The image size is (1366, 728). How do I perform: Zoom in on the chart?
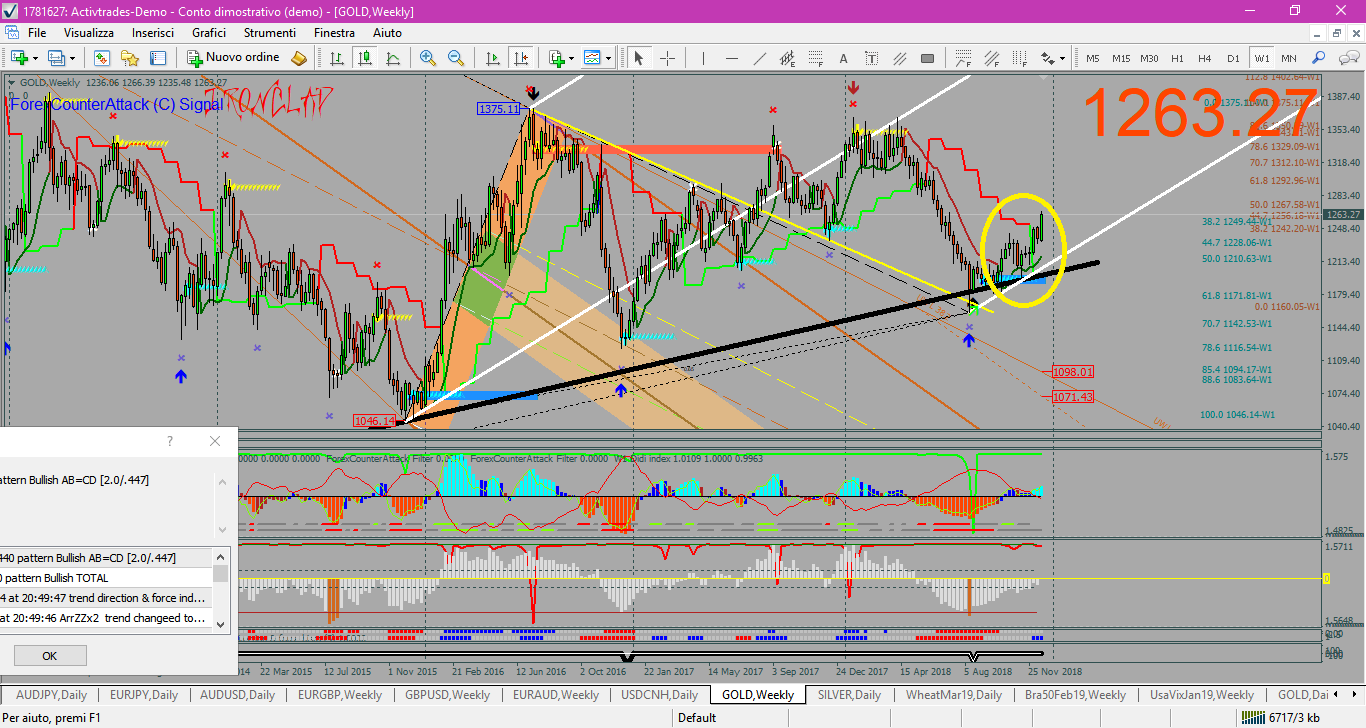(428, 58)
